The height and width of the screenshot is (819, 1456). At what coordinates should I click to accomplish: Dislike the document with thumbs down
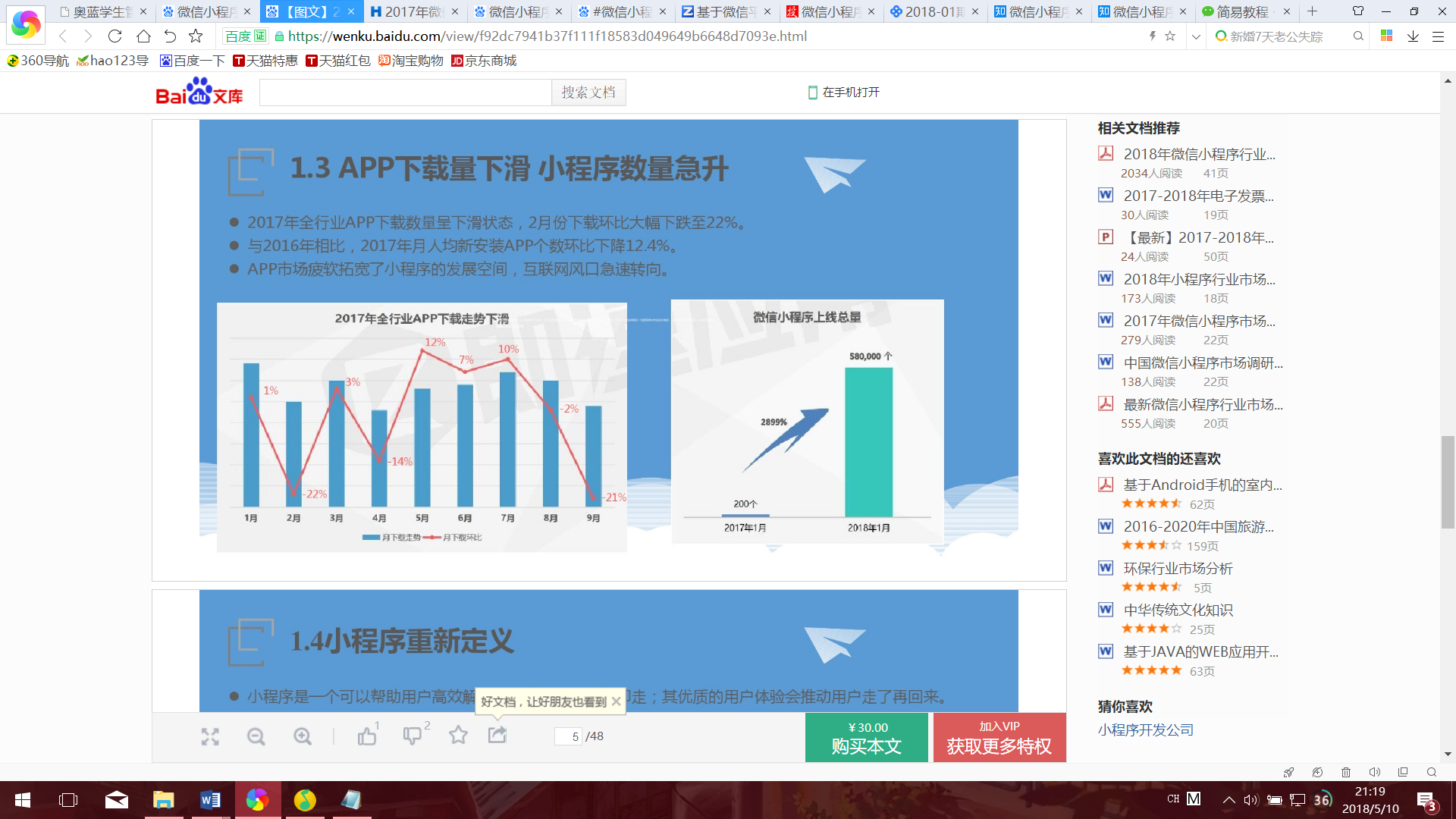point(413,736)
